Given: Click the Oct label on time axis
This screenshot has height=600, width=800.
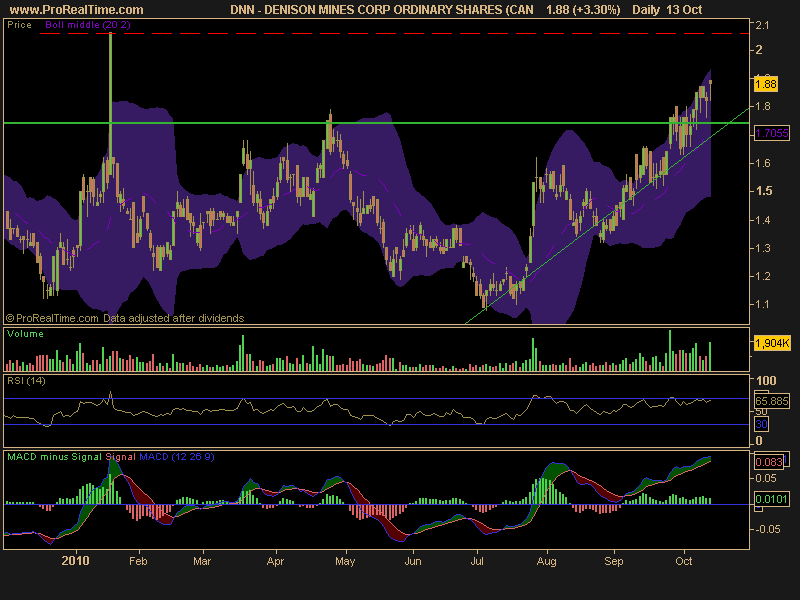Looking at the screenshot, I should click(684, 561).
